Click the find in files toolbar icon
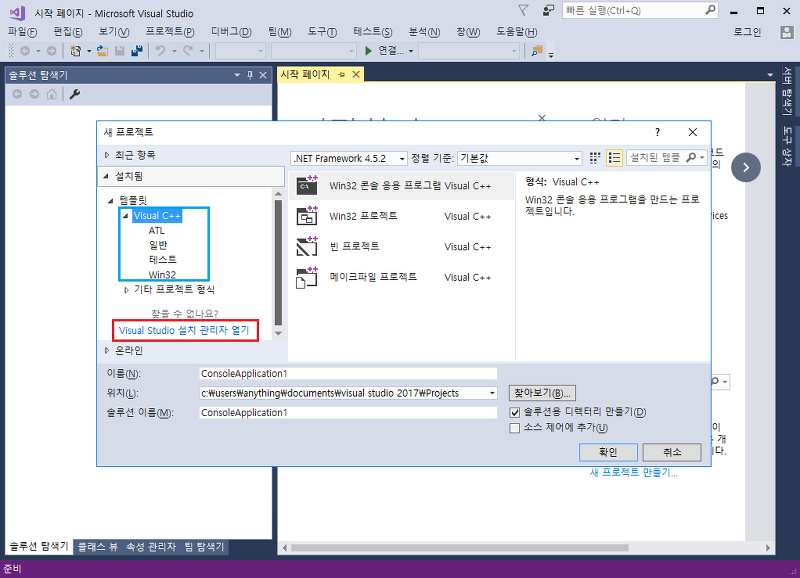 [537, 51]
